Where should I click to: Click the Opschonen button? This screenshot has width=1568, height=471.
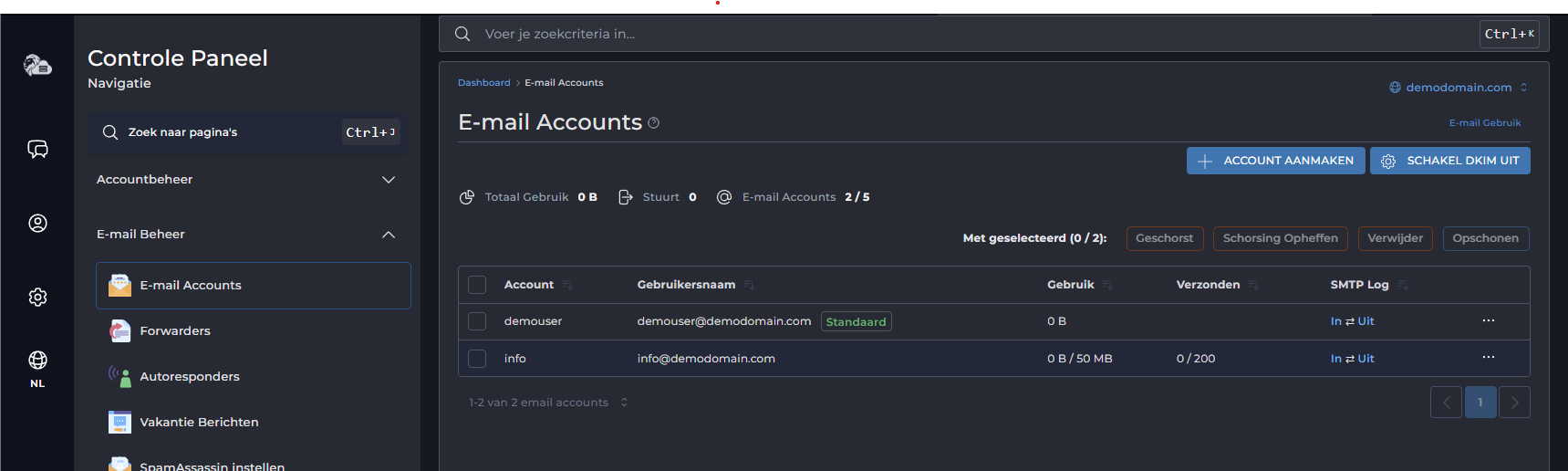click(x=1486, y=238)
